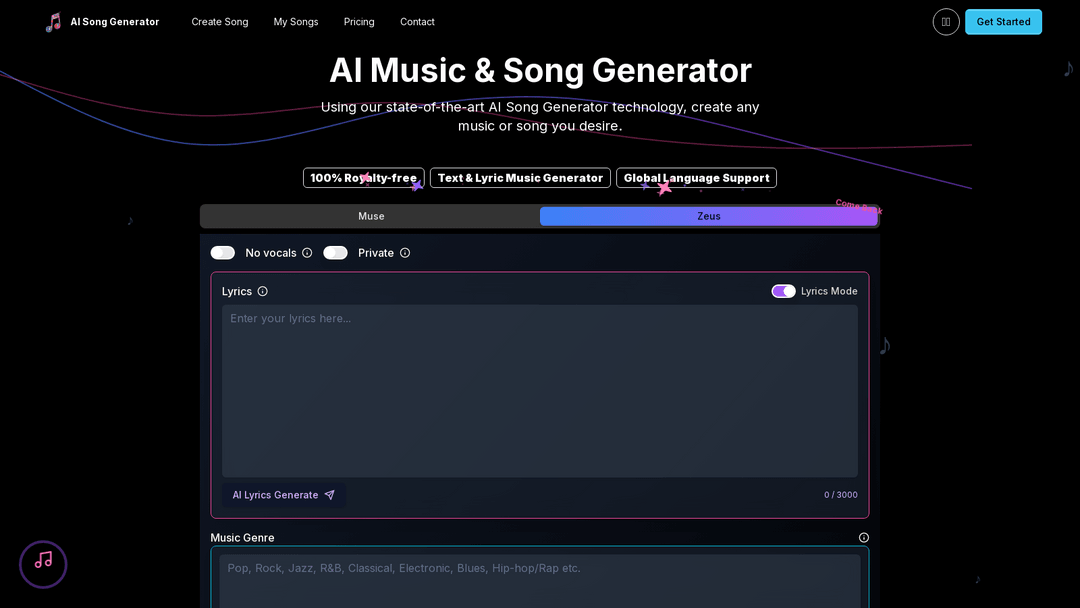The height and width of the screenshot is (608, 1080).
Task: Toggle the No vocals switch
Action: (223, 253)
